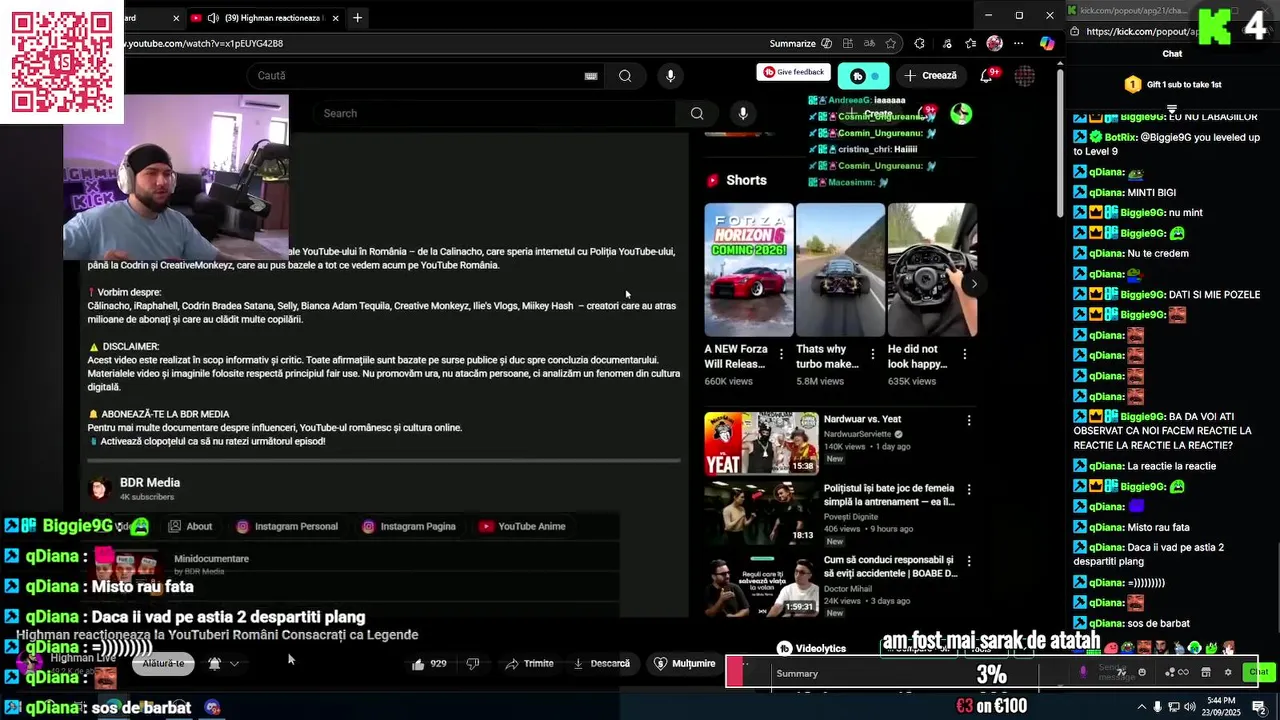Open the Nardwuar vs. Yeat video
This screenshot has width=1280, height=720.
point(761,443)
